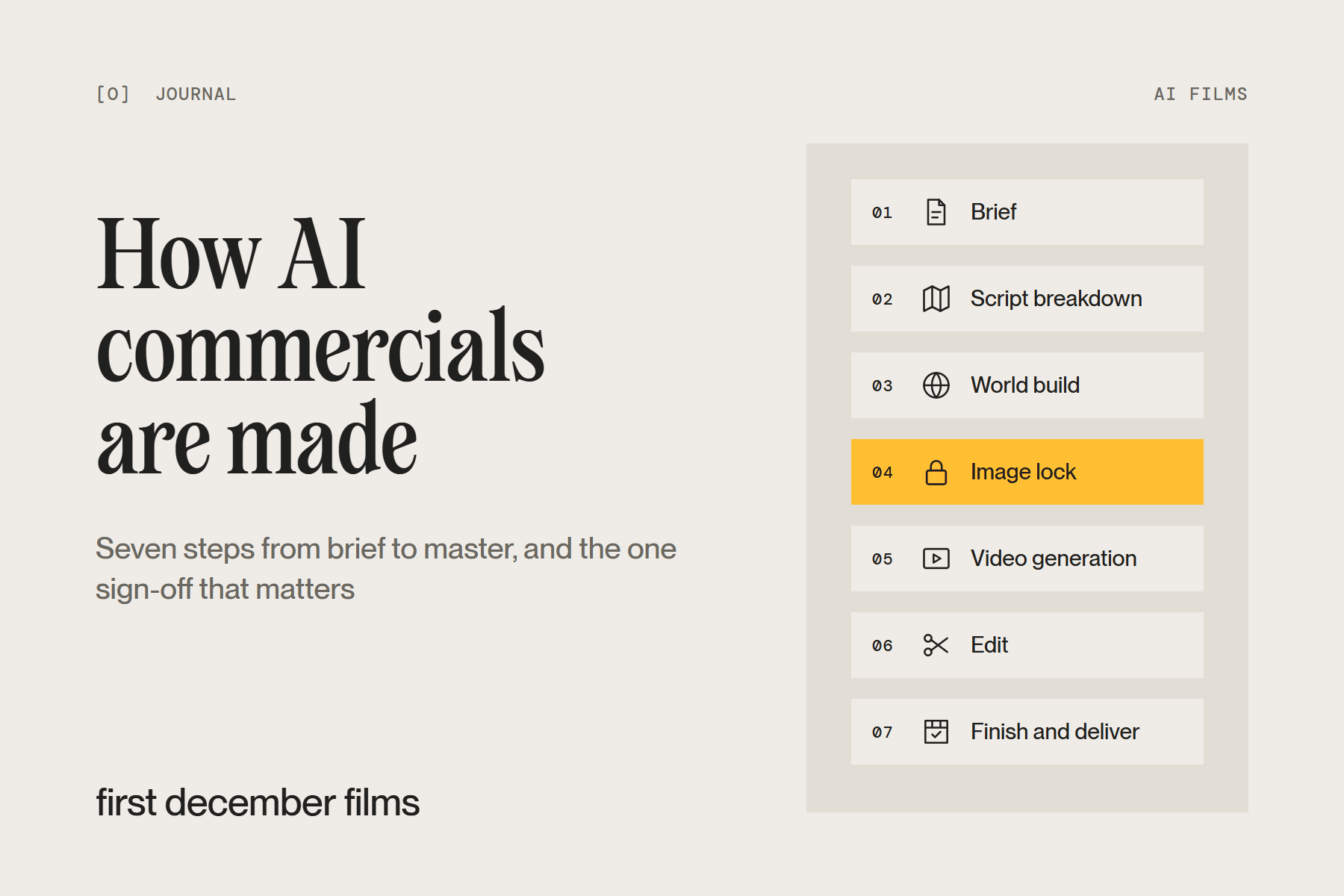Select the Script breakdown step label
Screen dimensions: 1344x896
pyautogui.click(x=1056, y=299)
